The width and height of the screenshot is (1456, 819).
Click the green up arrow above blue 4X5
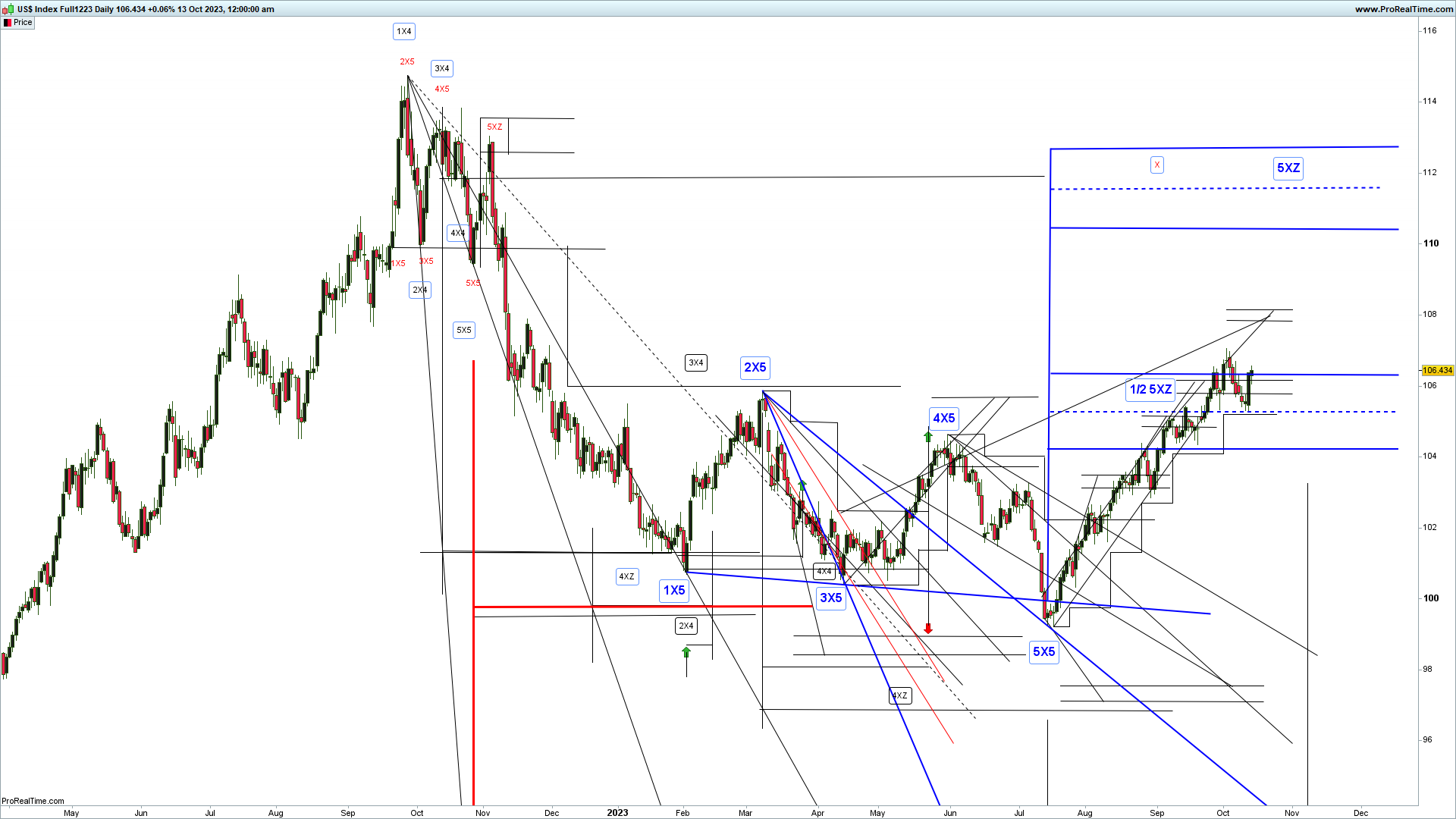click(927, 436)
